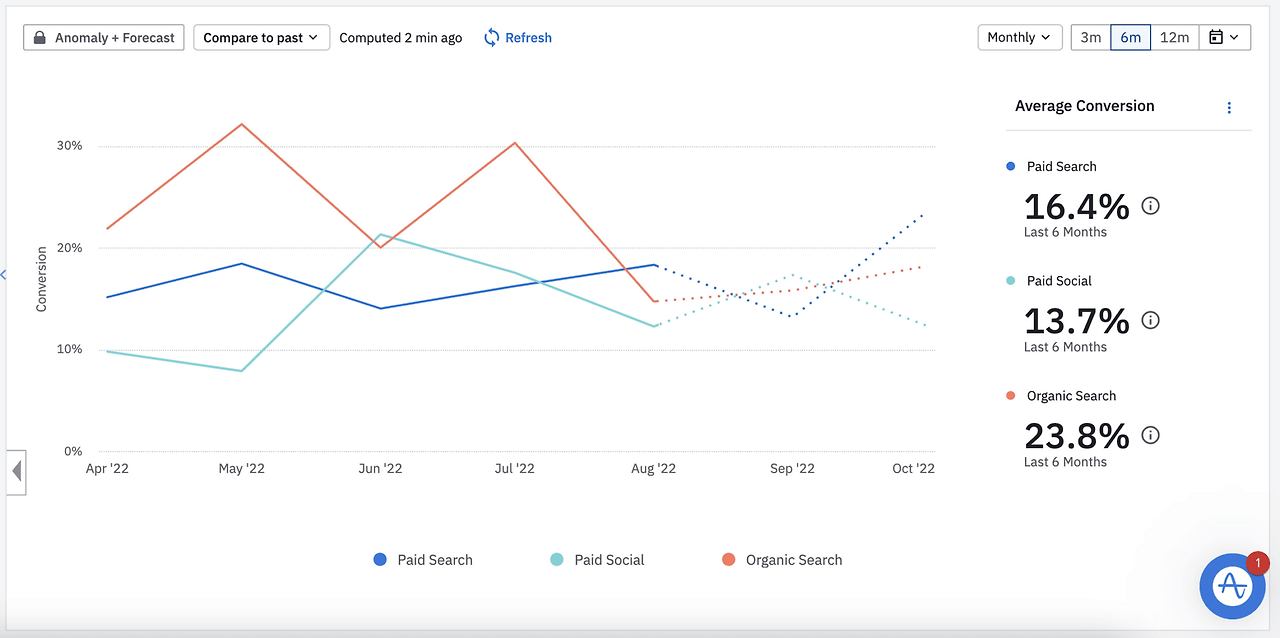Select the 12m time range

pyautogui.click(x=1174, y=37)
